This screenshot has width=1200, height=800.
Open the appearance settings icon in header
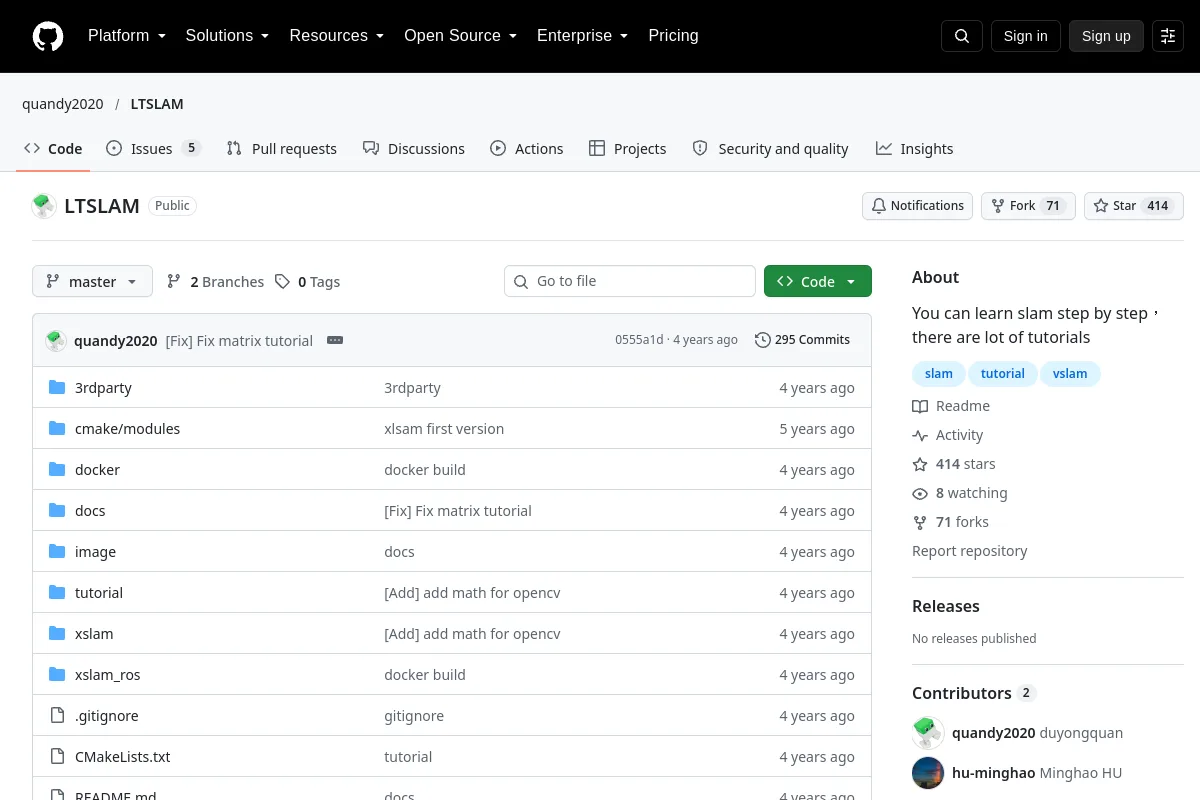(1168, 36)
